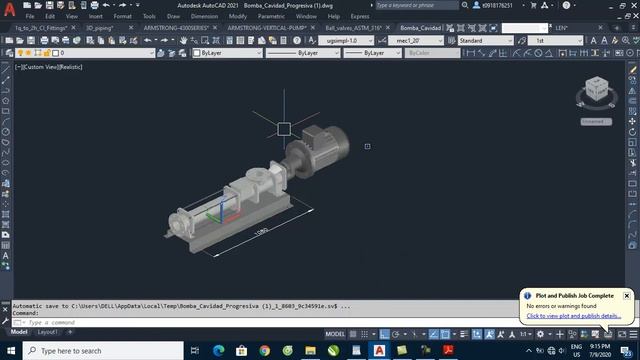Open the 1:1 annotation scale dropdown
Viewport: 640px width, 360px height.
tap(525, 334)
